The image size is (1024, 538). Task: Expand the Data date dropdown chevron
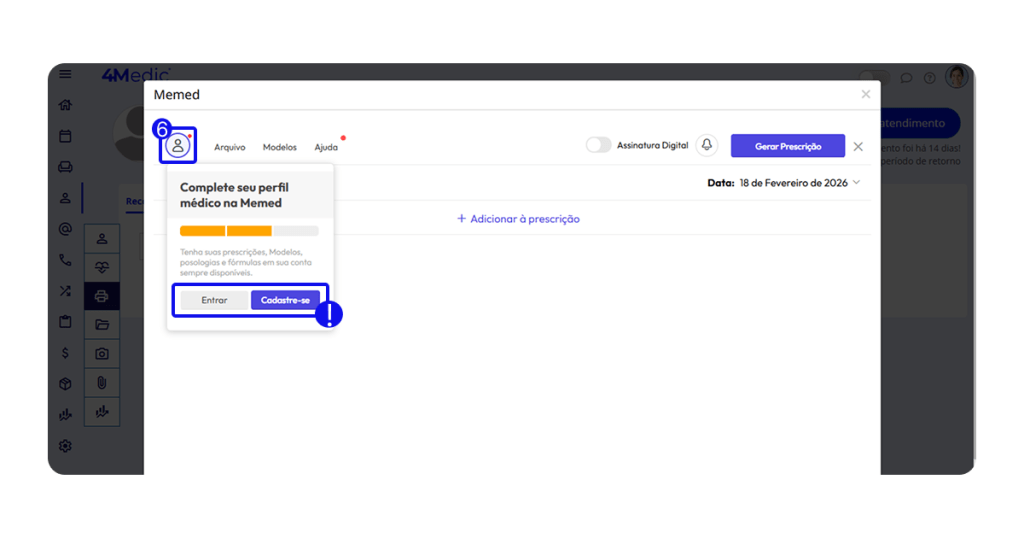click(x=857, y=183)
